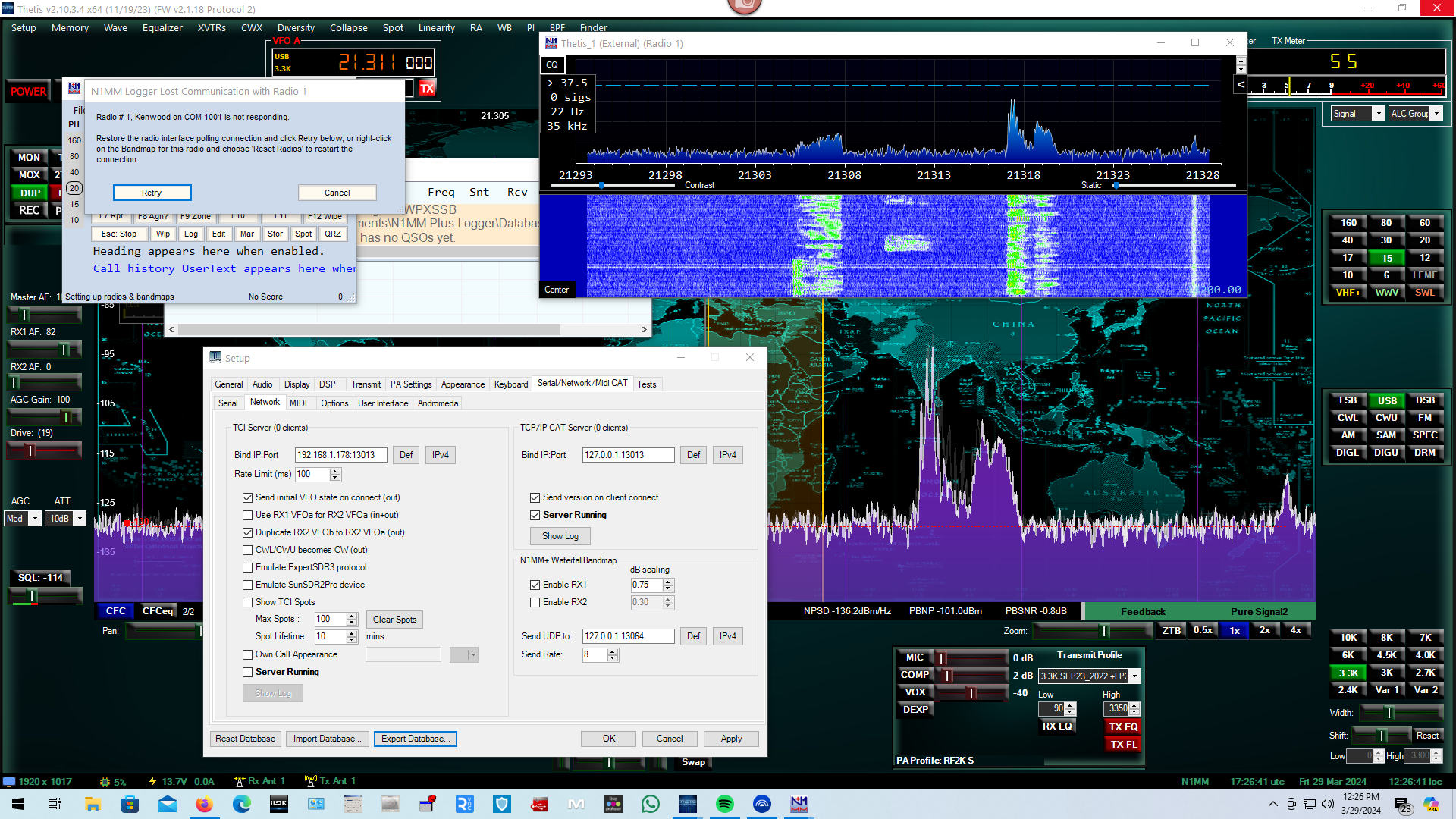Open Microsoft Store from the taskbar
The height and width of the screenshot is (819, 1456).
tap(130, 804)
